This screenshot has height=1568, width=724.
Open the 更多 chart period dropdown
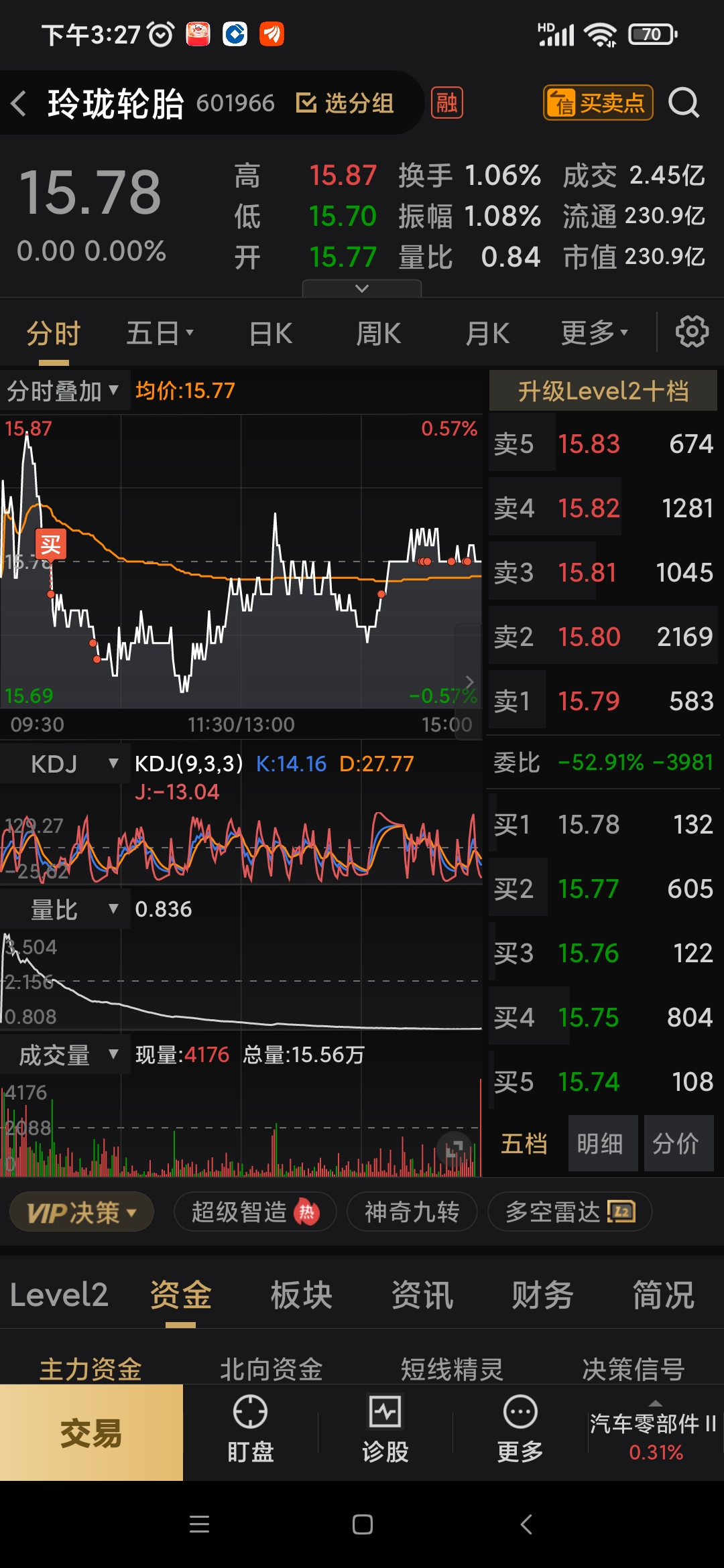coord(595,333)
